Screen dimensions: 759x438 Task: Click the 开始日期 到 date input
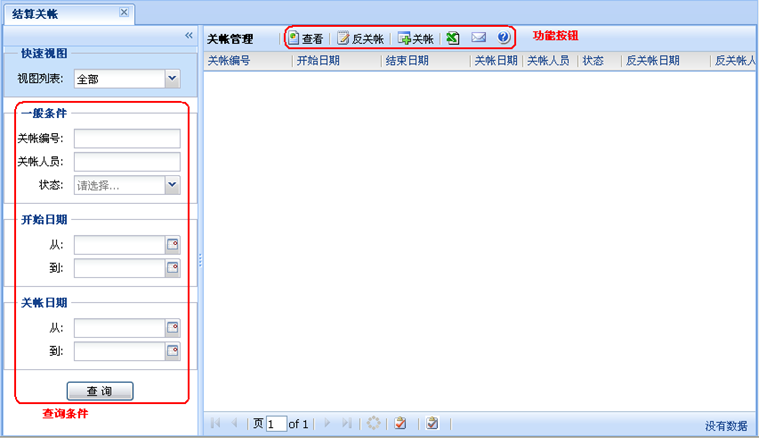120,268
